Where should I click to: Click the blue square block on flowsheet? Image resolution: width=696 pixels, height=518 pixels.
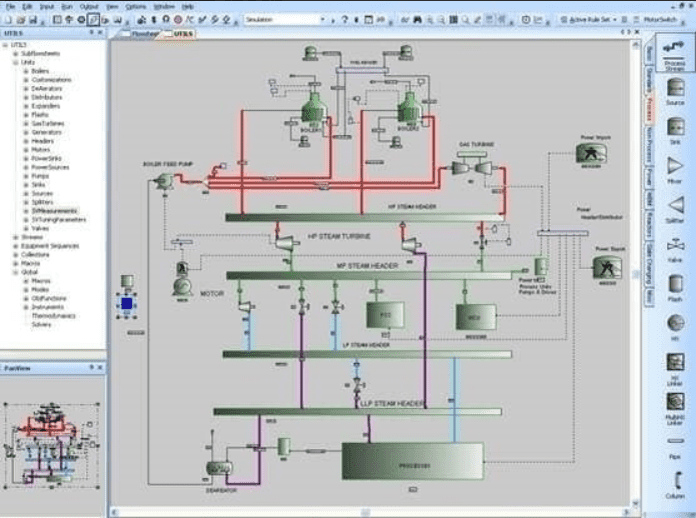point(126,302)
